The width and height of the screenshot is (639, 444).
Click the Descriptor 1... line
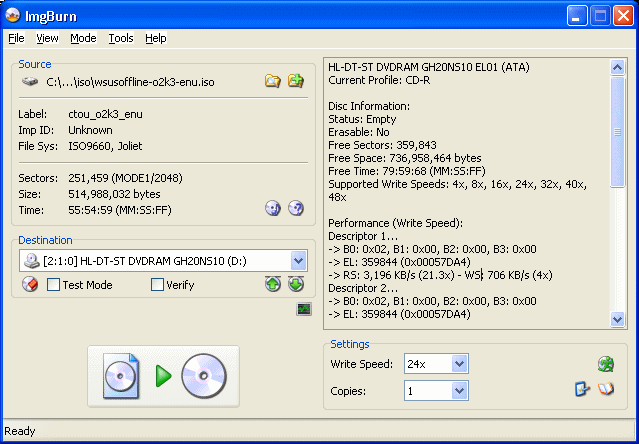[363, 237]
